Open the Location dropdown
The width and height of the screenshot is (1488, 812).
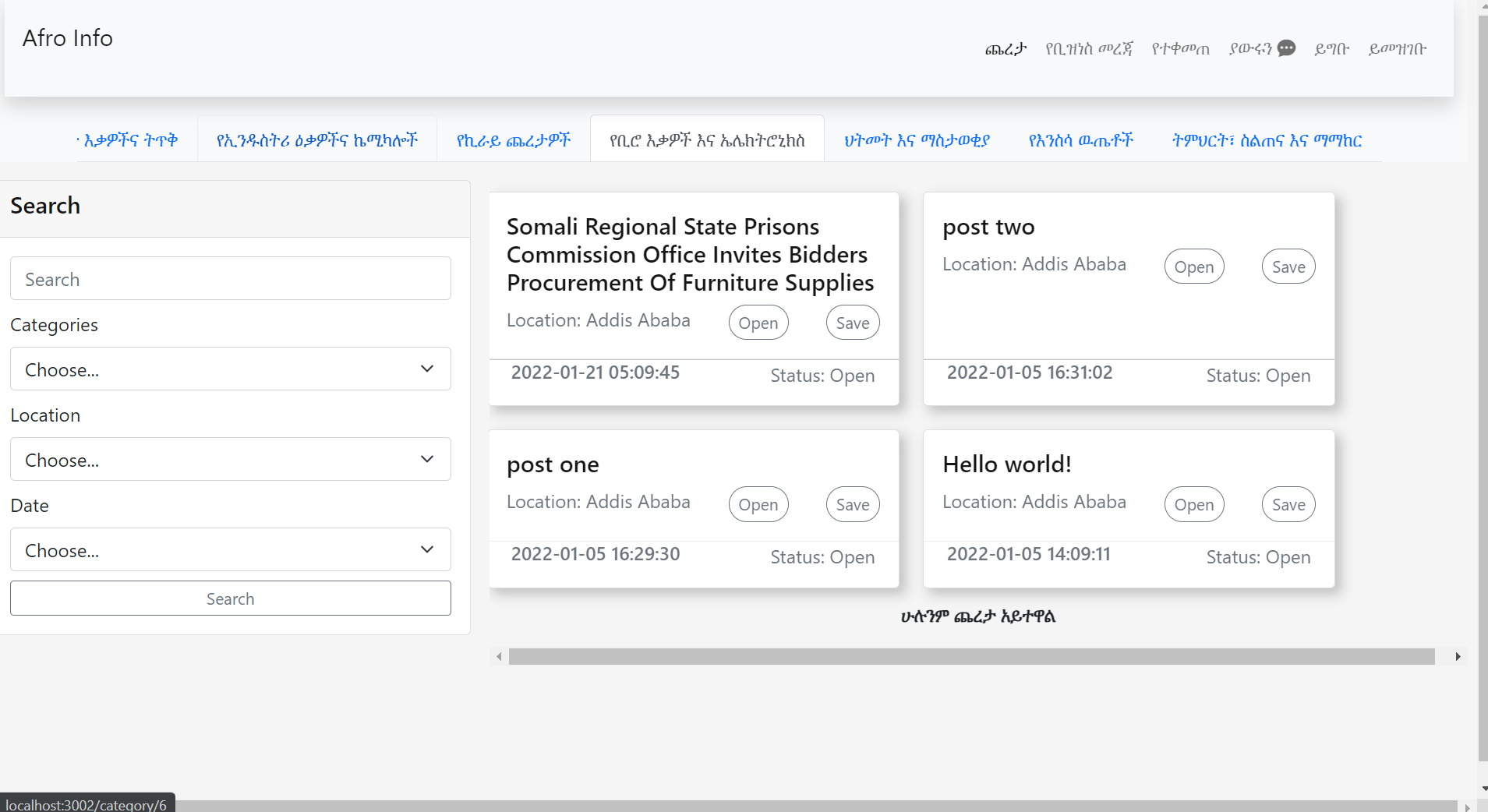[x=230, y=459]
